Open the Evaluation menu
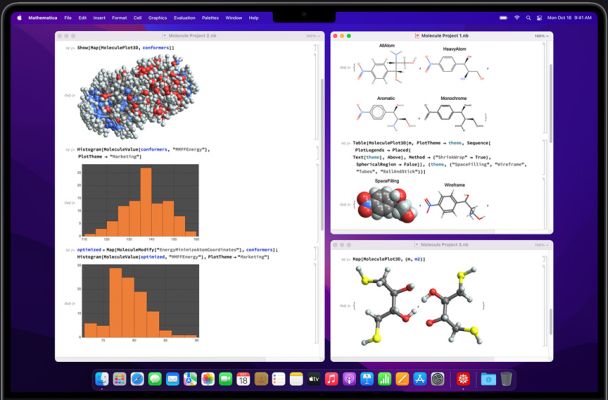The width and height of the screenshot is (608, 400). click(x=184, y=17)
